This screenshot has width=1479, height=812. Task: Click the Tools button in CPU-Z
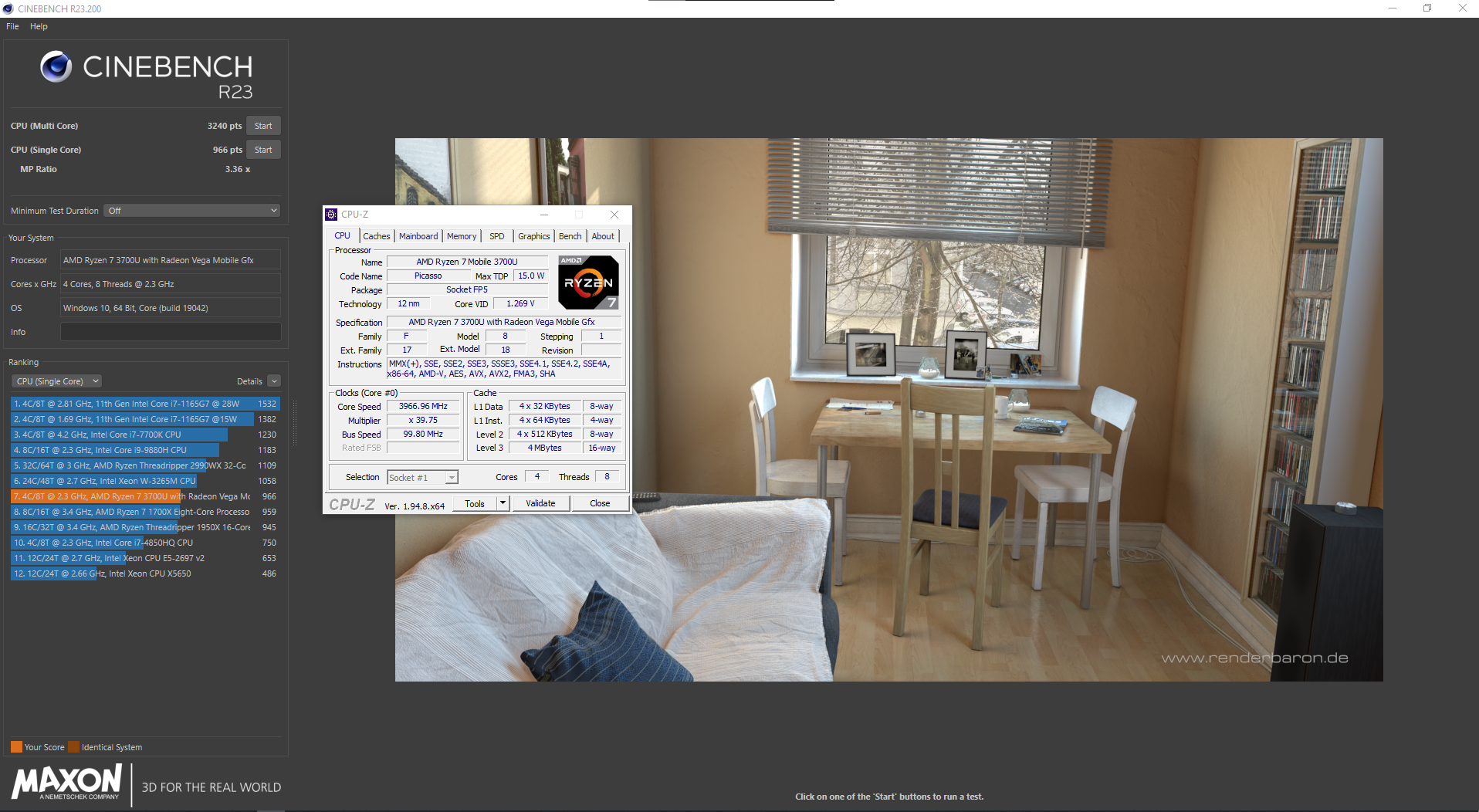[x=475, y=503]
